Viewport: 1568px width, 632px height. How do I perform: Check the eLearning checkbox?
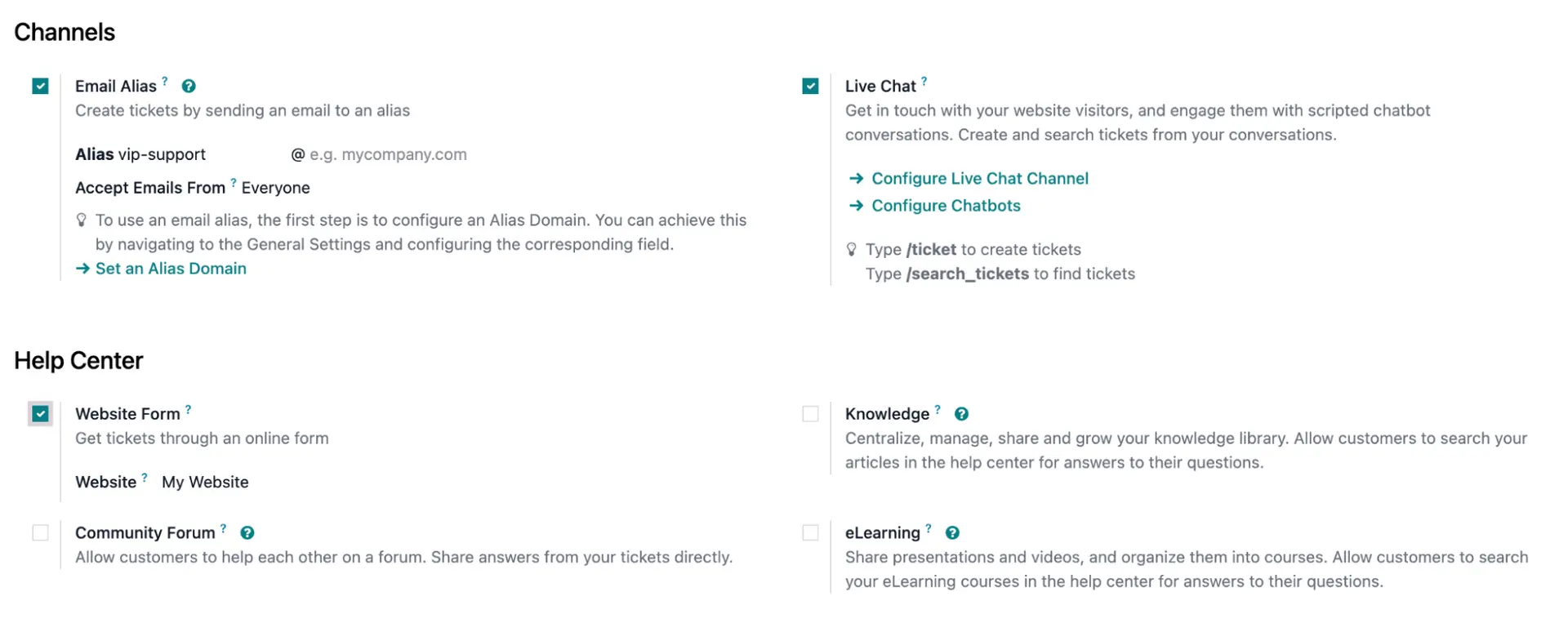(x=810, y=533)
